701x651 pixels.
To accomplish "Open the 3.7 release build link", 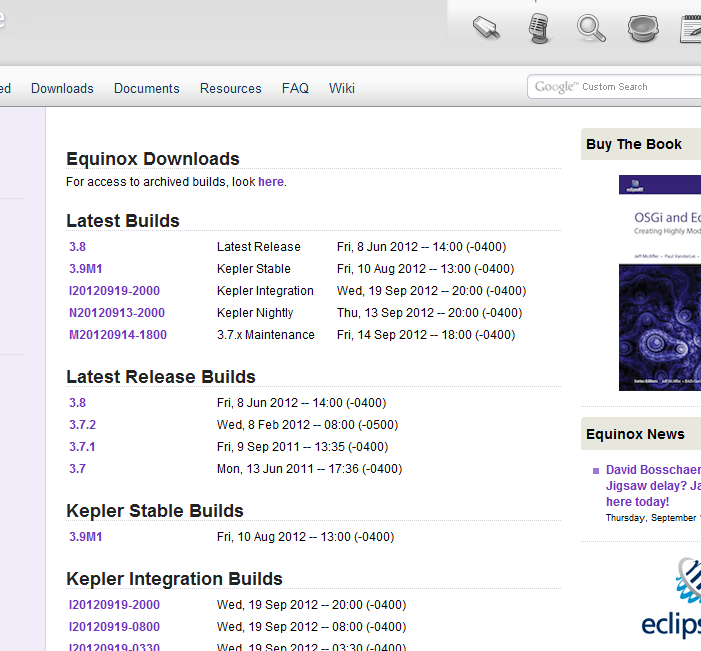I will pos(77,469).
